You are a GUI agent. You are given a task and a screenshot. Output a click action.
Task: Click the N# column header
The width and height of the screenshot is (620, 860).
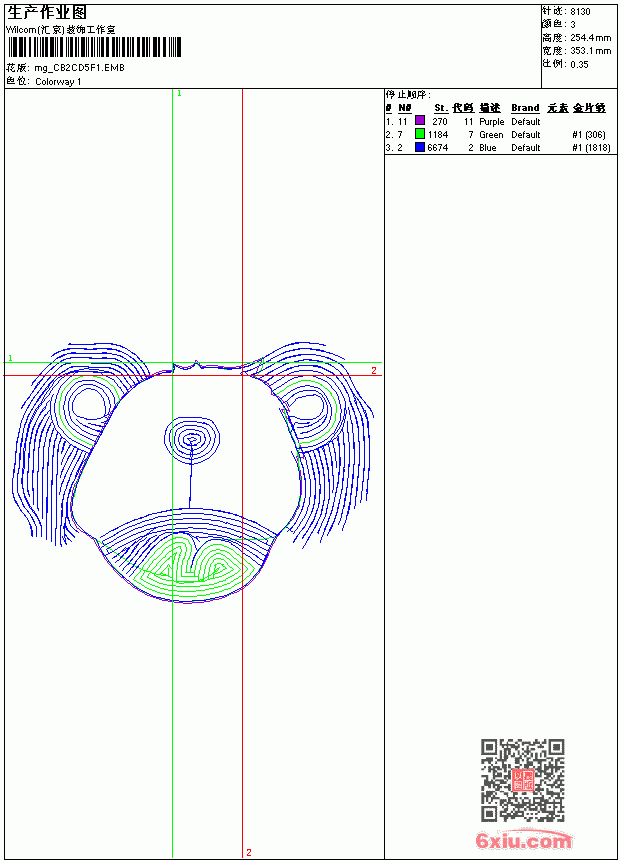[x=404, y=108]
